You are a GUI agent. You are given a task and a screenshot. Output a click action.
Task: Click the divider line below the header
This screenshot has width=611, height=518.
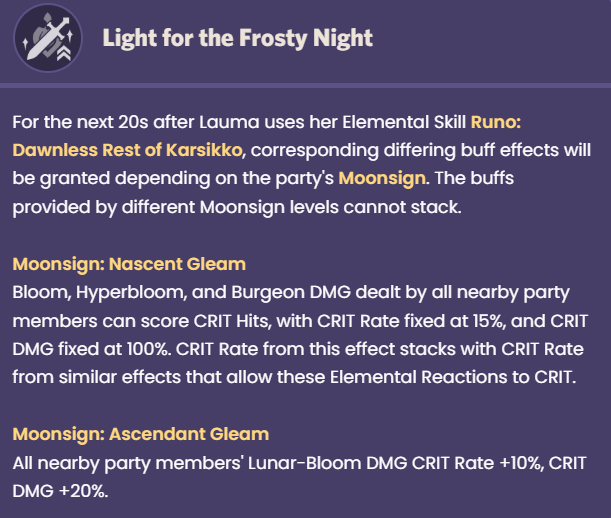(x=306, y=85)
